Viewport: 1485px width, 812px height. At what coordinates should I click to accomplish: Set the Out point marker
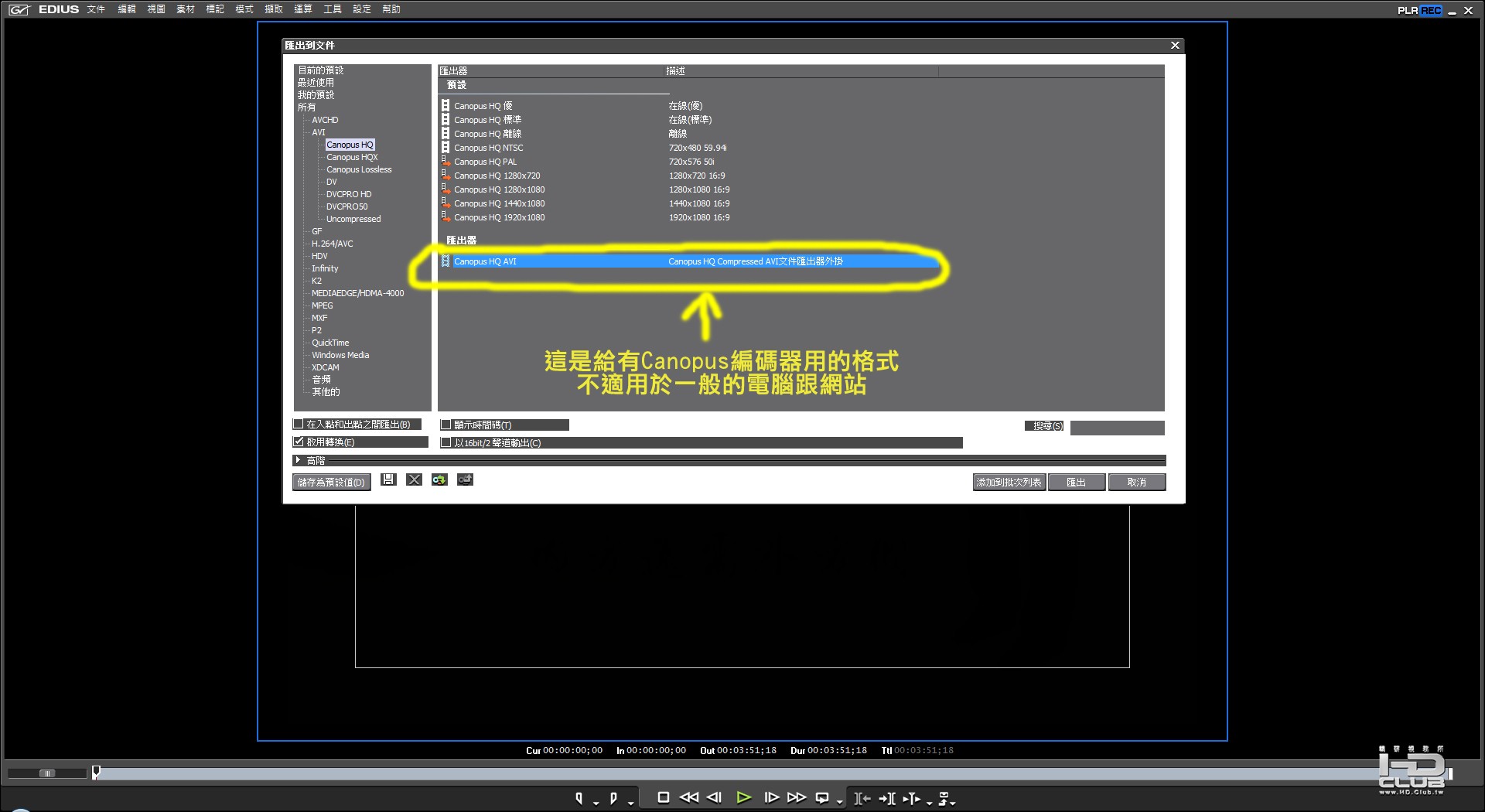(613, 798)
